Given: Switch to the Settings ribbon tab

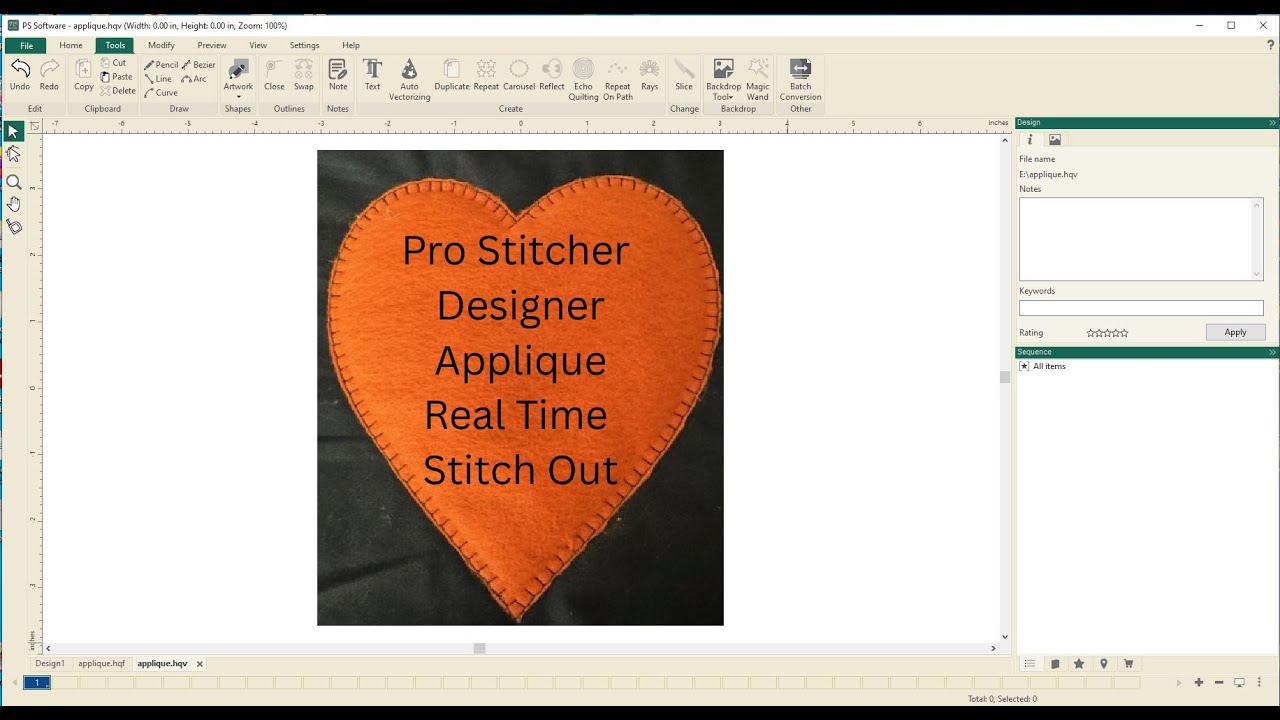Looking at the screenshot, I should click(305, 45).
